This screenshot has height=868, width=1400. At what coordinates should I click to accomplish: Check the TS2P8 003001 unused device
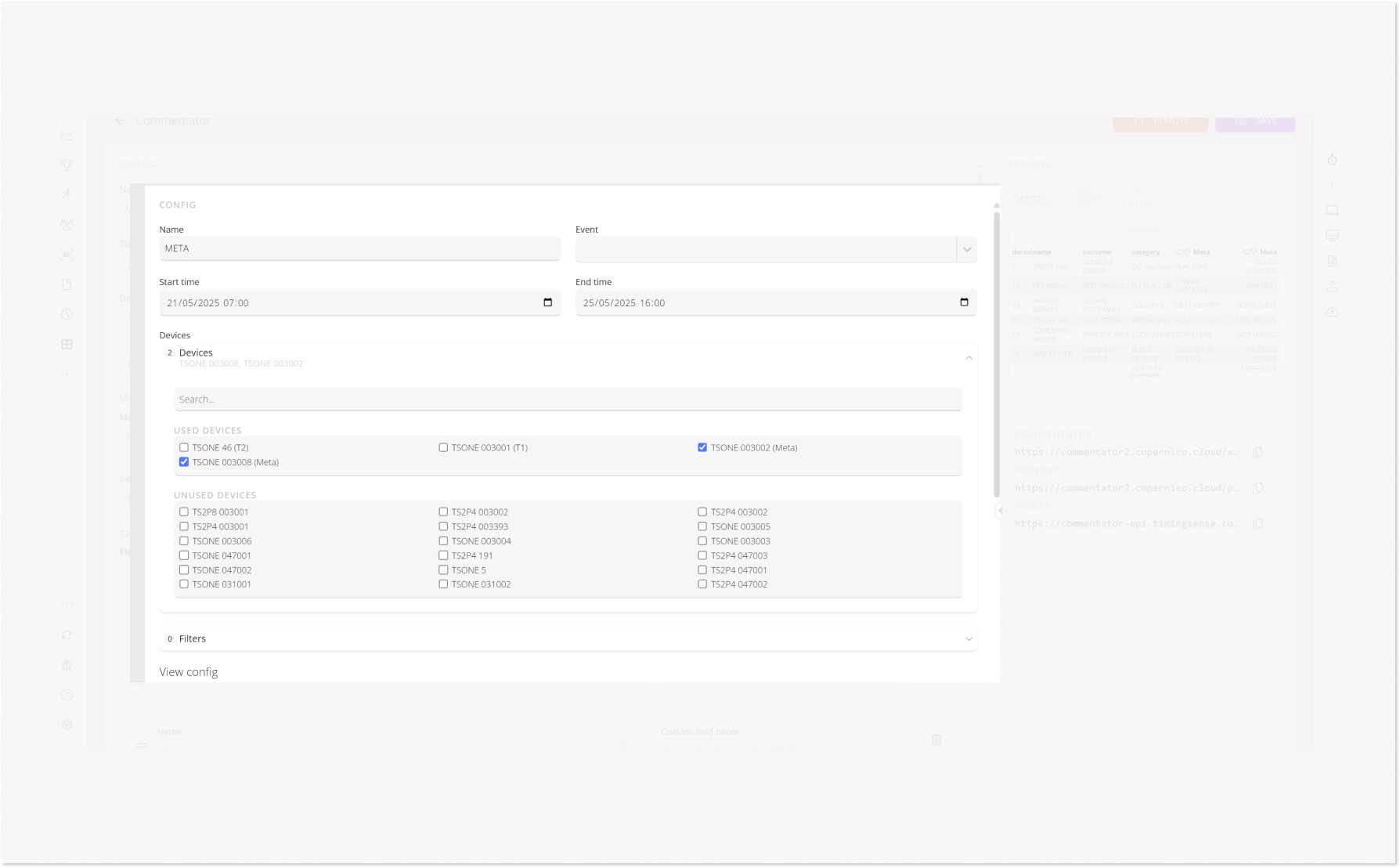point(184,512)
